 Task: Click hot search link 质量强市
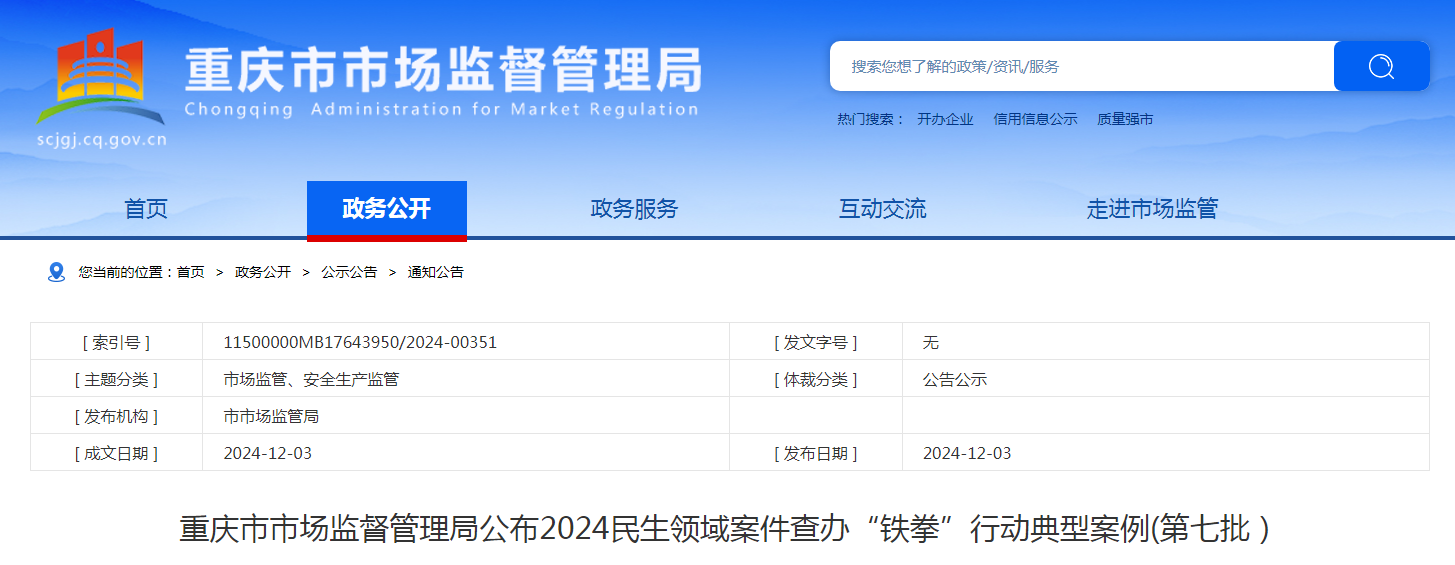tap(1125, 119)
